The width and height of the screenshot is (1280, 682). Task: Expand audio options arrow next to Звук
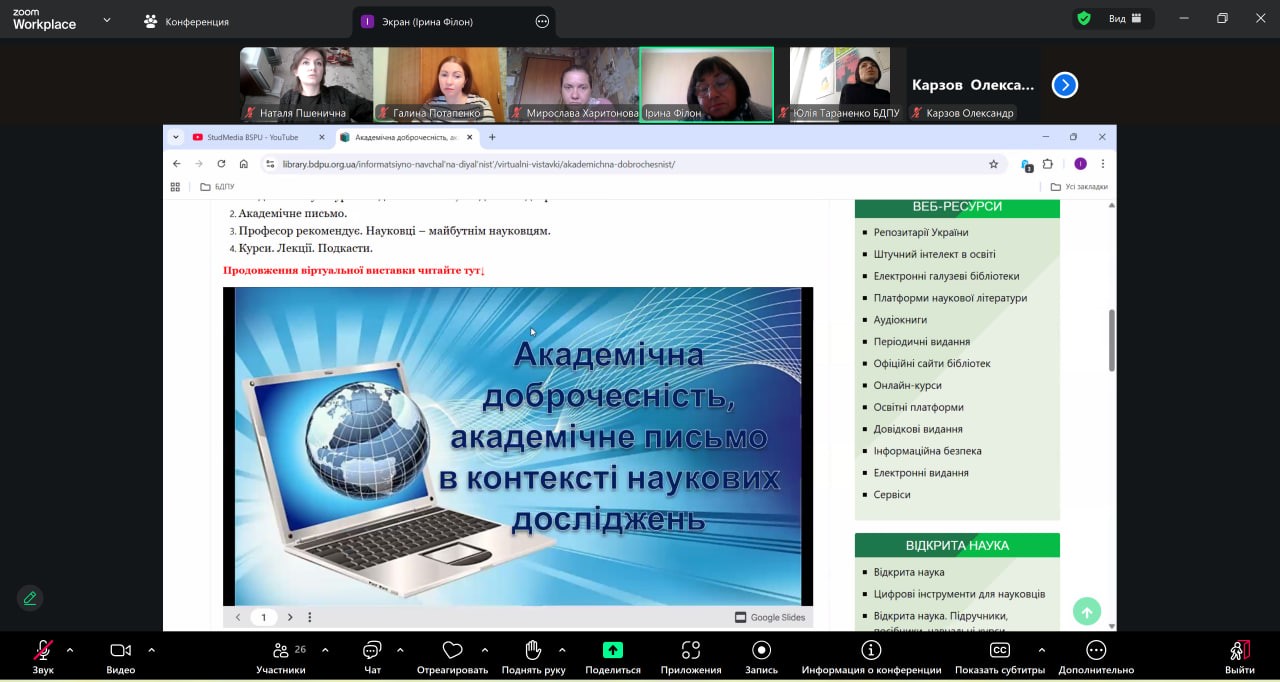tap(70, 650)
